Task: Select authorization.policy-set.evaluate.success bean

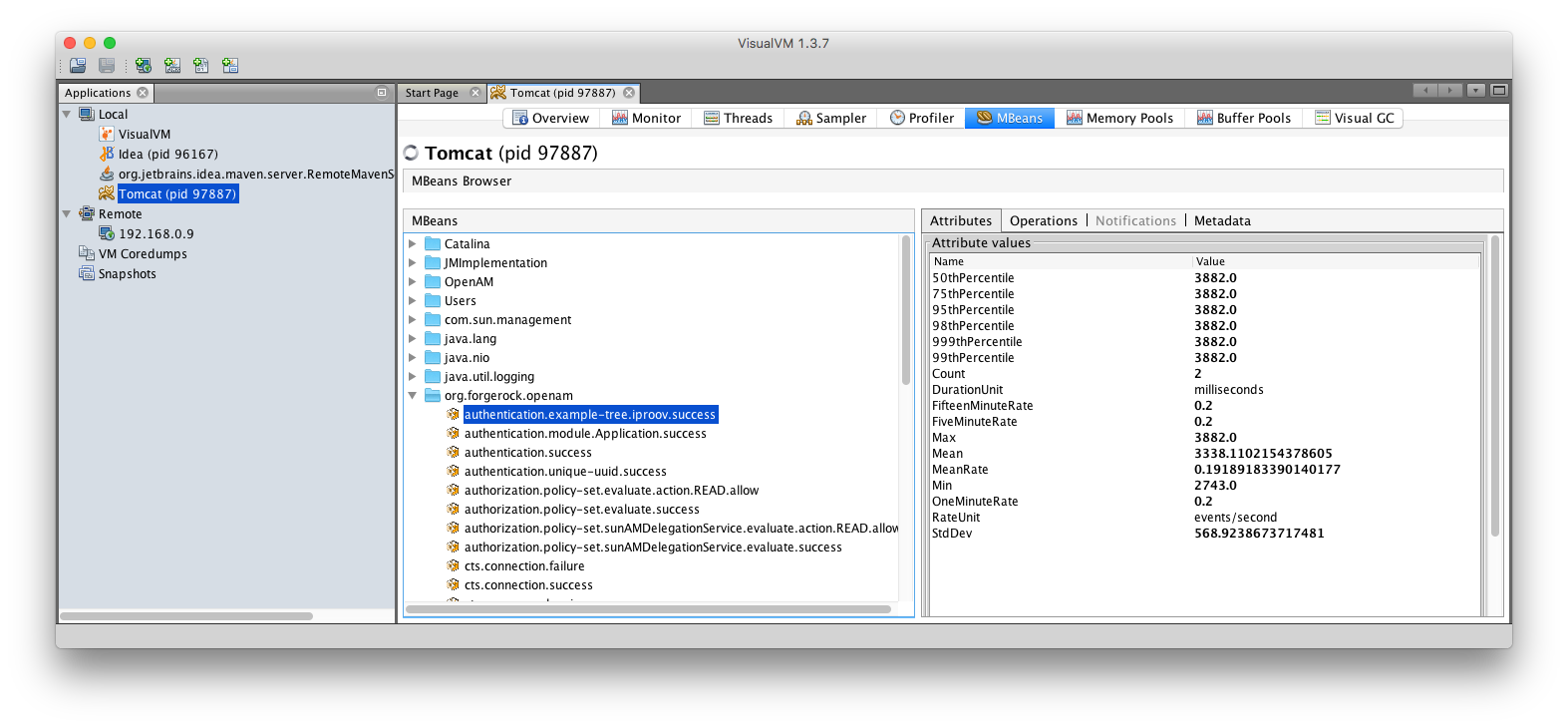Action: point(582,509)
